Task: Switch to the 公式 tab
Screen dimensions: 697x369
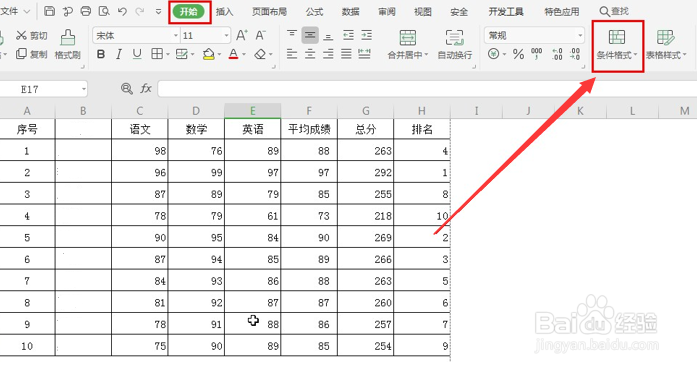Action: [314, 12]
